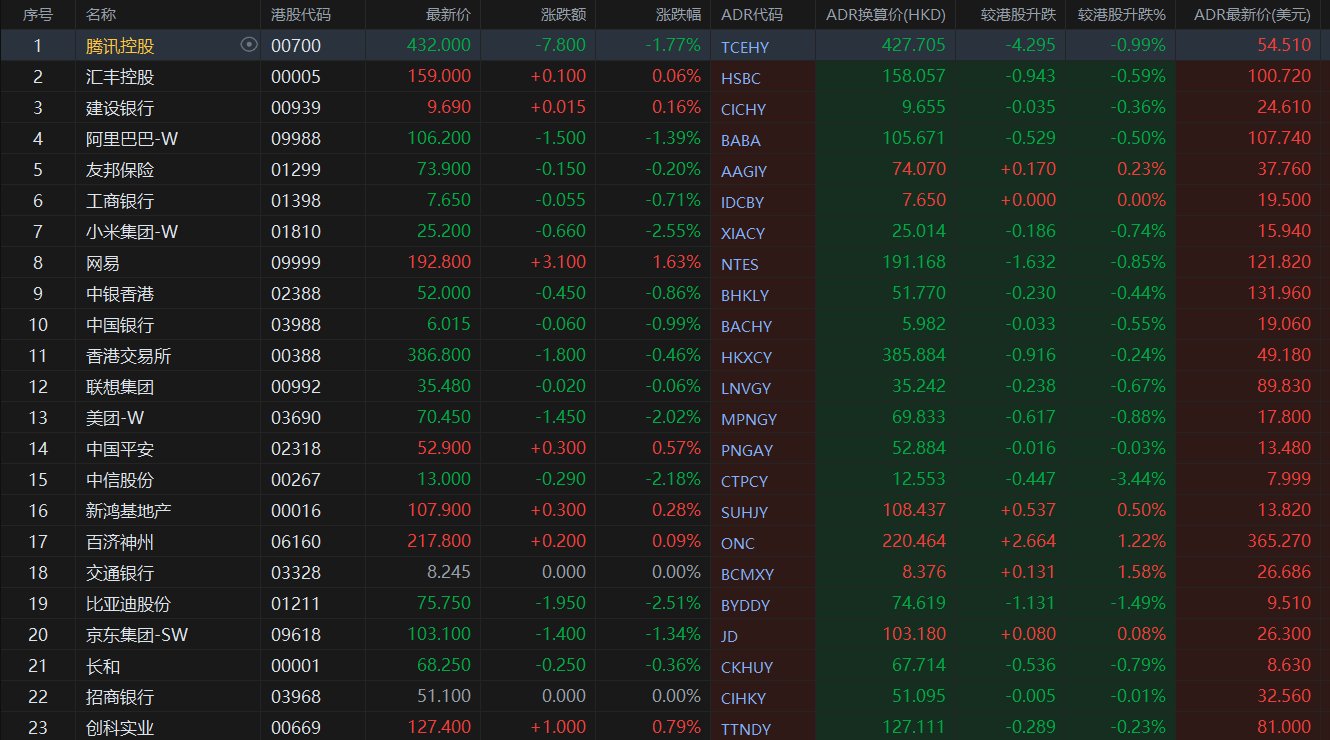The height and width of the screenshot is (740, 1330).
Task: Click the 365.270 ADR price cell
Action: (1280, 542)
